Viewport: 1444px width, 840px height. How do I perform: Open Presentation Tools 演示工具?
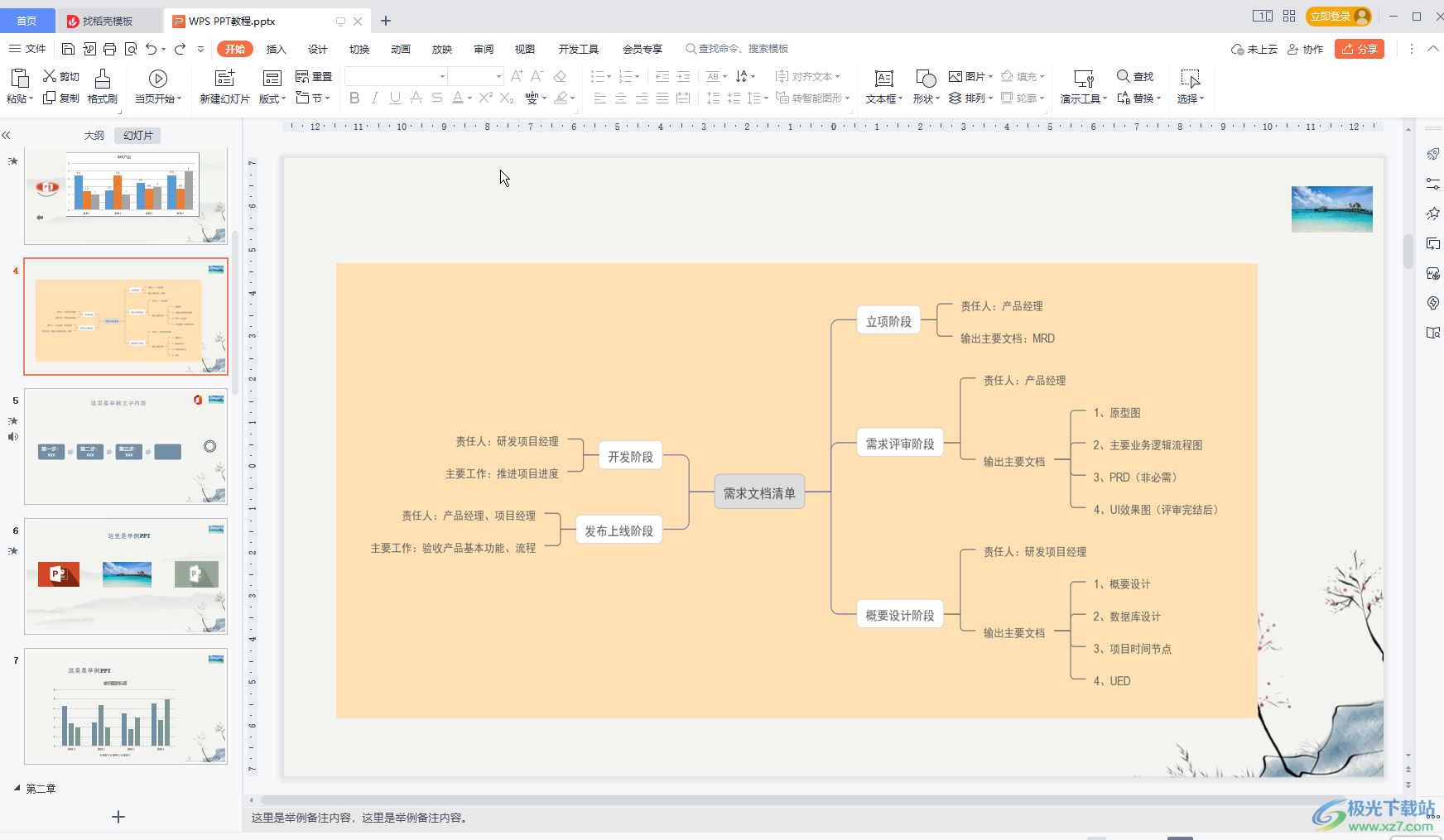pyautogui.click(x=1084, y=86)
